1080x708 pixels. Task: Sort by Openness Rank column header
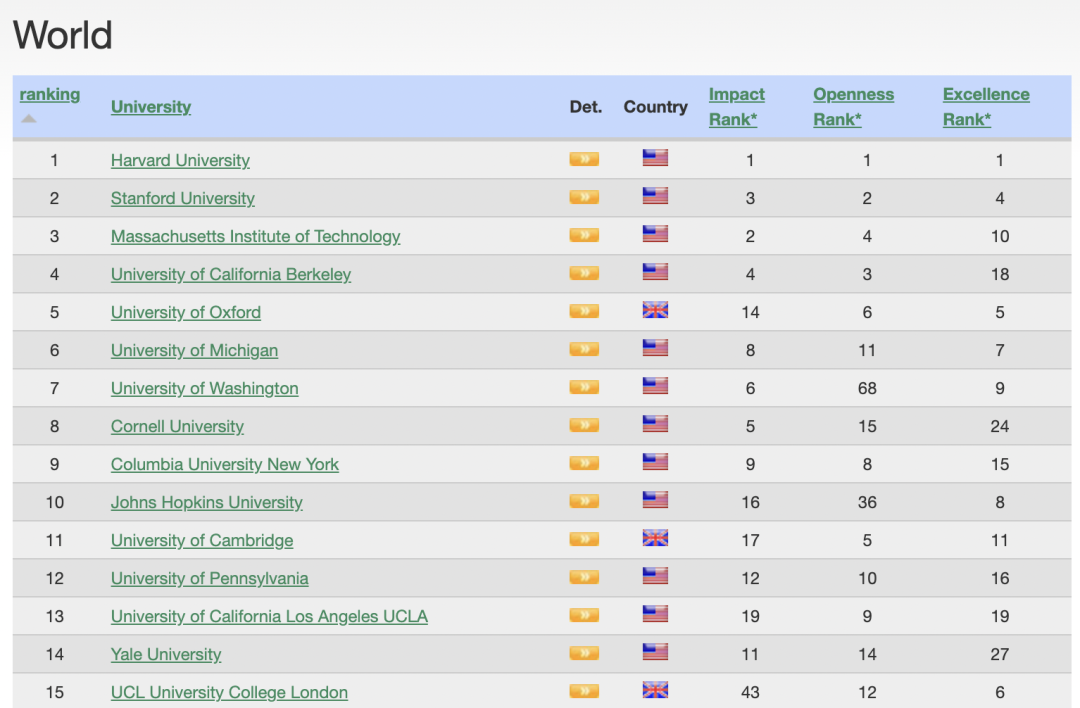point(853,107)
